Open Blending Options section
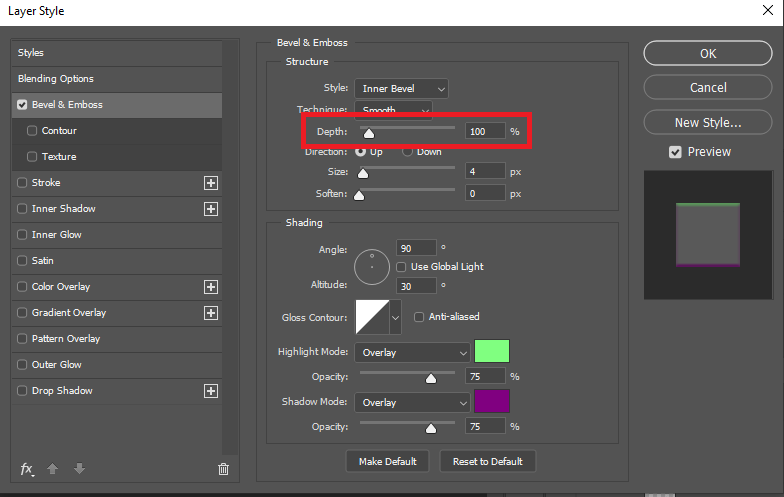This screenshot has width=784, height=497. (x=117, y=78)
